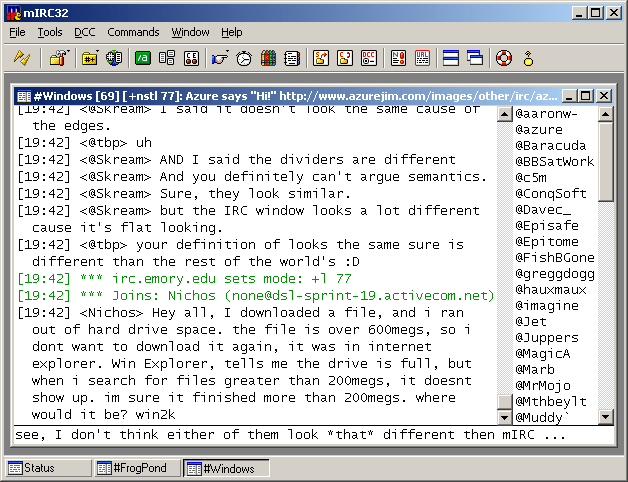Open the Colors toolbar icon
The height and width of the screenshot is (482, 628).
(268, 58)
